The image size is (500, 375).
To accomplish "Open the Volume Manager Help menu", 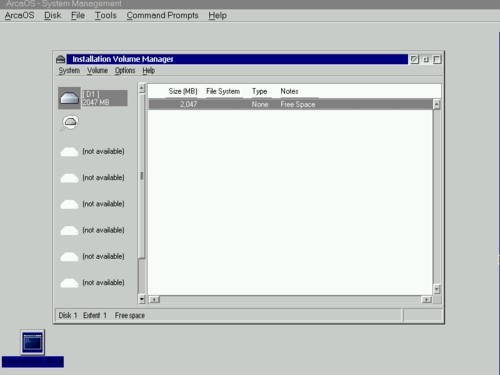I will click(x=149, y=71).
